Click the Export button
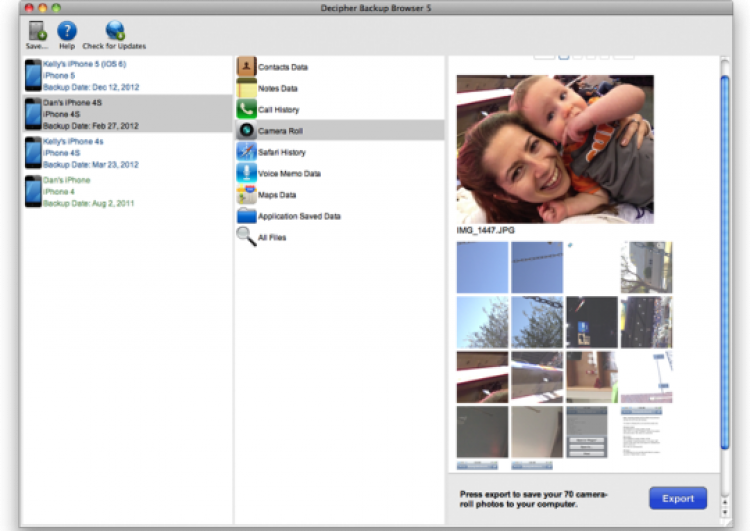Screen dimensions: 750x531 click(x=678, y=498)
